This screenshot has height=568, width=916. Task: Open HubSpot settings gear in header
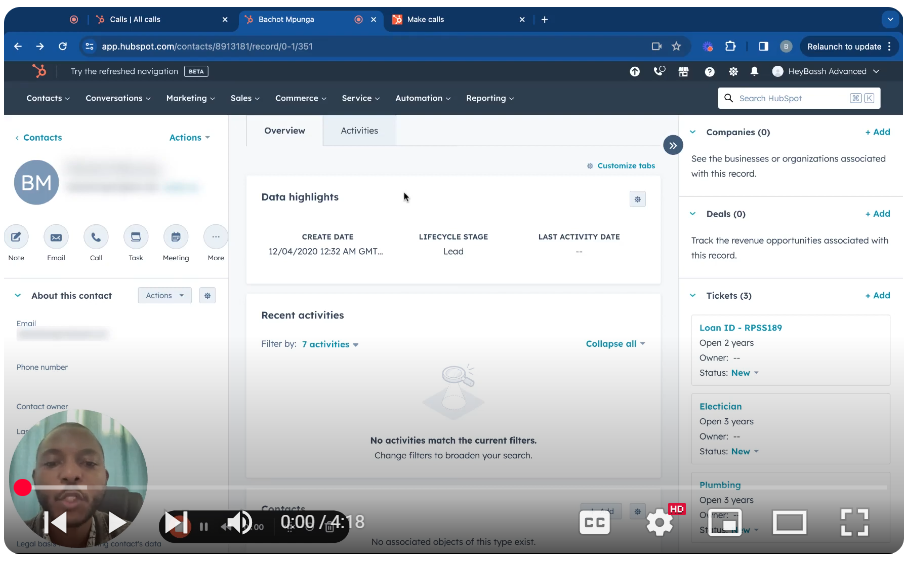[733, 71]
